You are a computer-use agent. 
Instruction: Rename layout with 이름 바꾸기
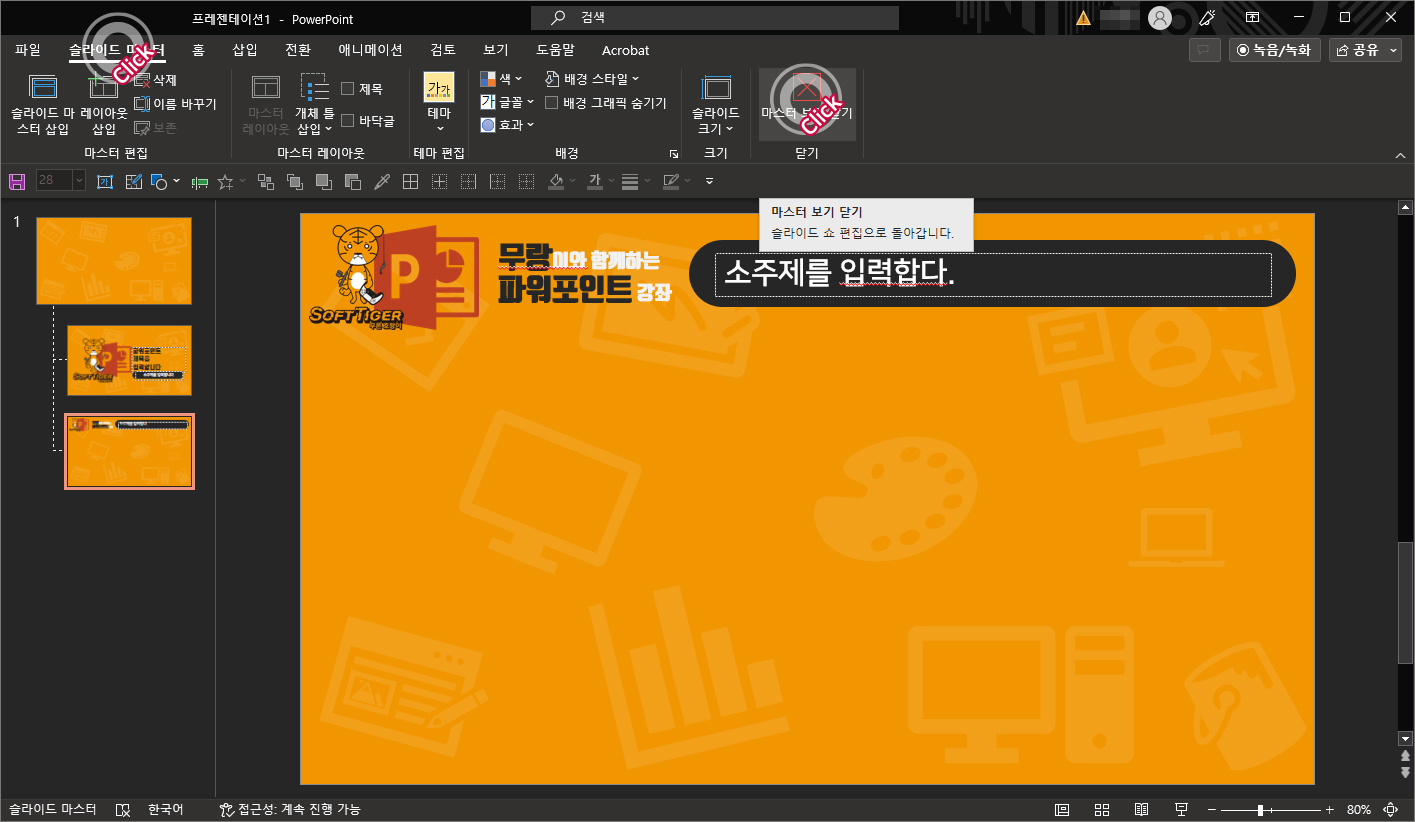coord(175,104)
